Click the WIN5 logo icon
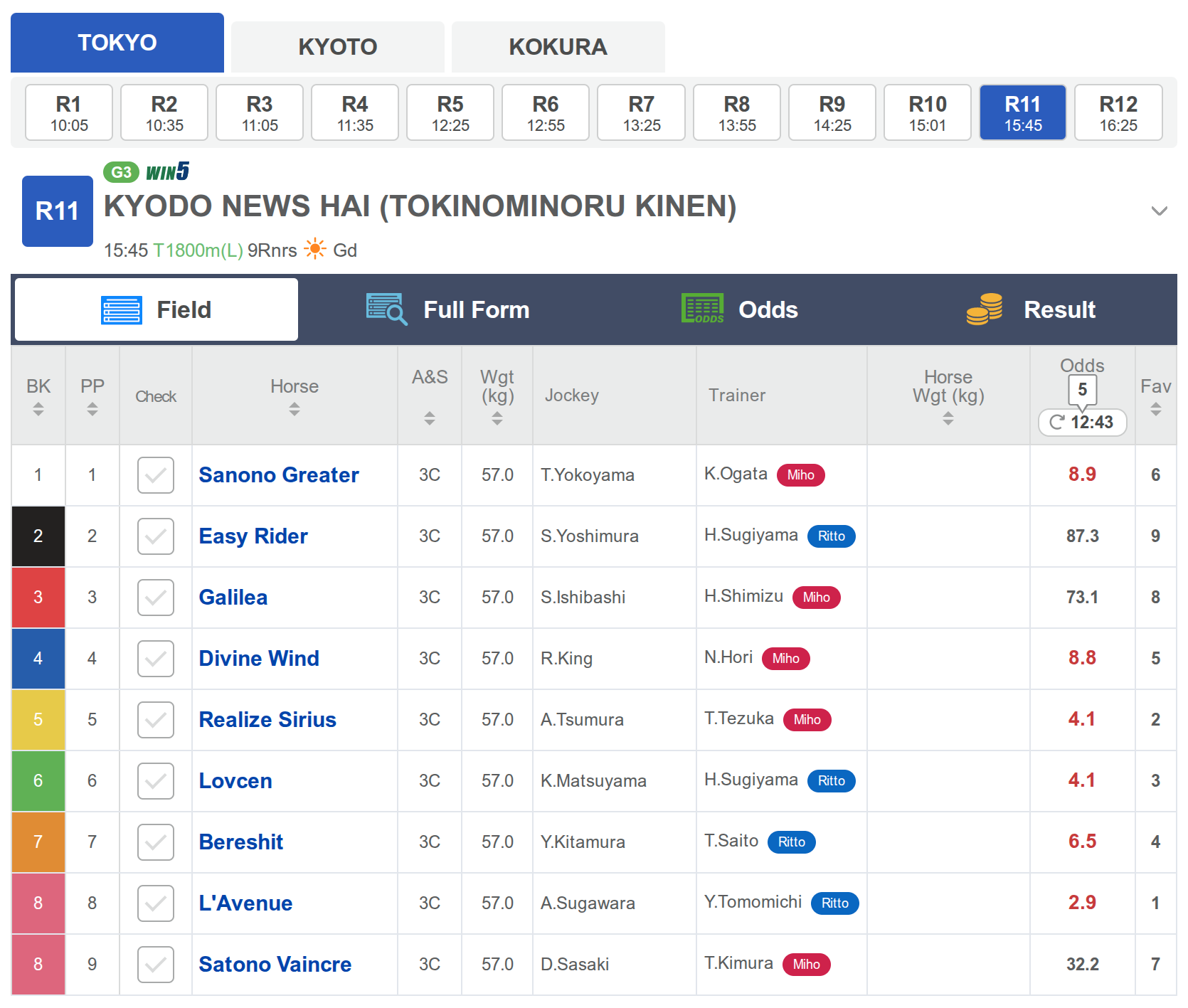The width and height of the screenshot is (1188, 1008). pos(168,171)
